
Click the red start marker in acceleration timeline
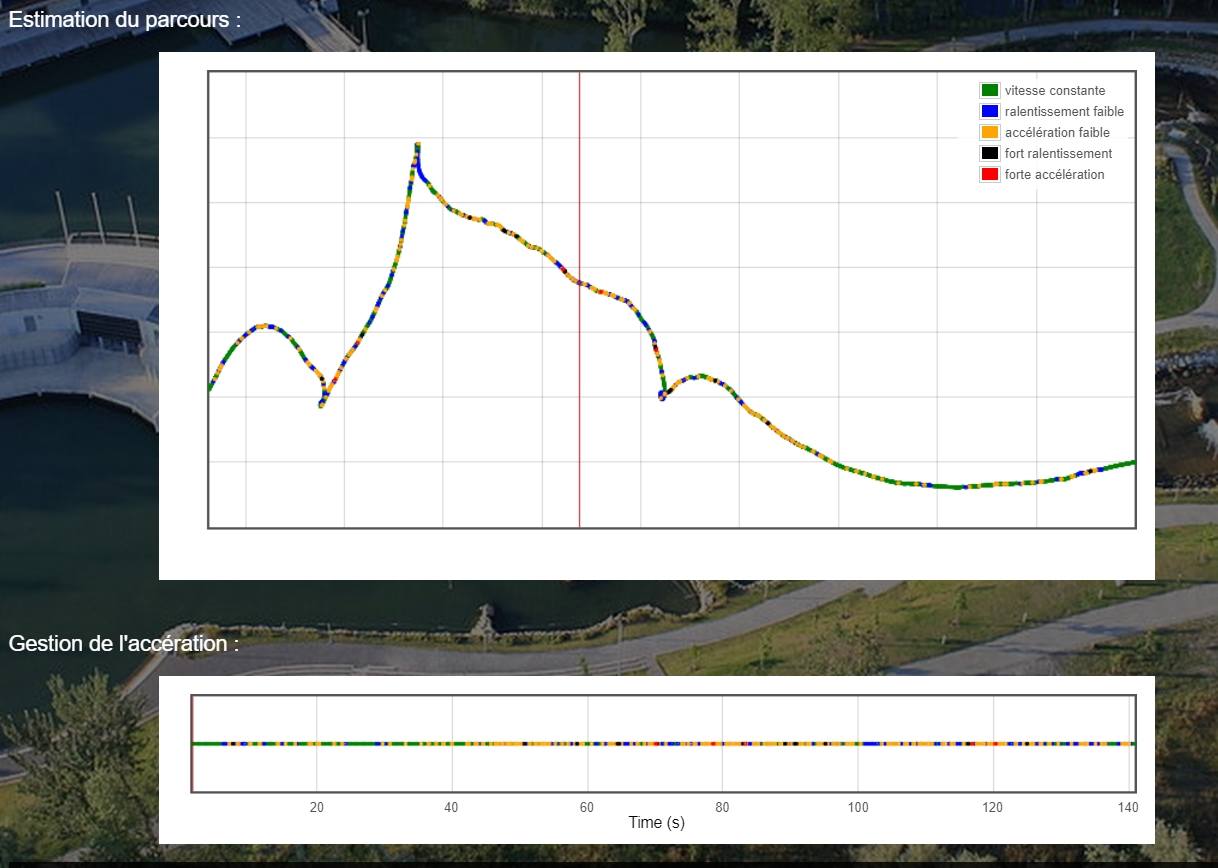[191, 743]
